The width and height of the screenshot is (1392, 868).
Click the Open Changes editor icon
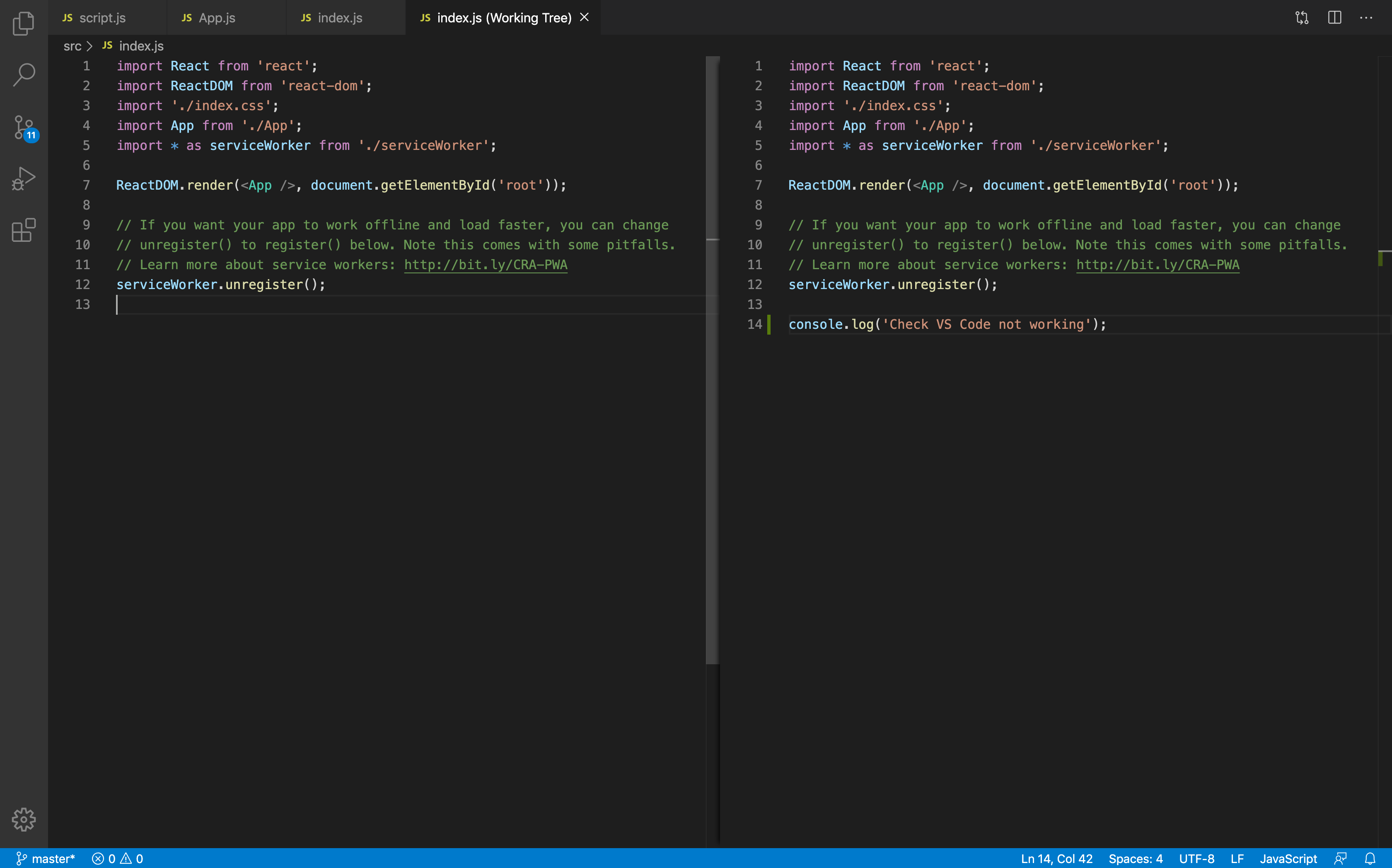click(1301, 17)
